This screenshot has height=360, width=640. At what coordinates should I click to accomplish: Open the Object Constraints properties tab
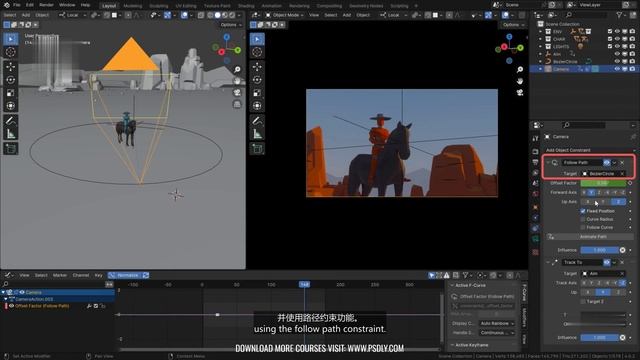coord(535,229)
